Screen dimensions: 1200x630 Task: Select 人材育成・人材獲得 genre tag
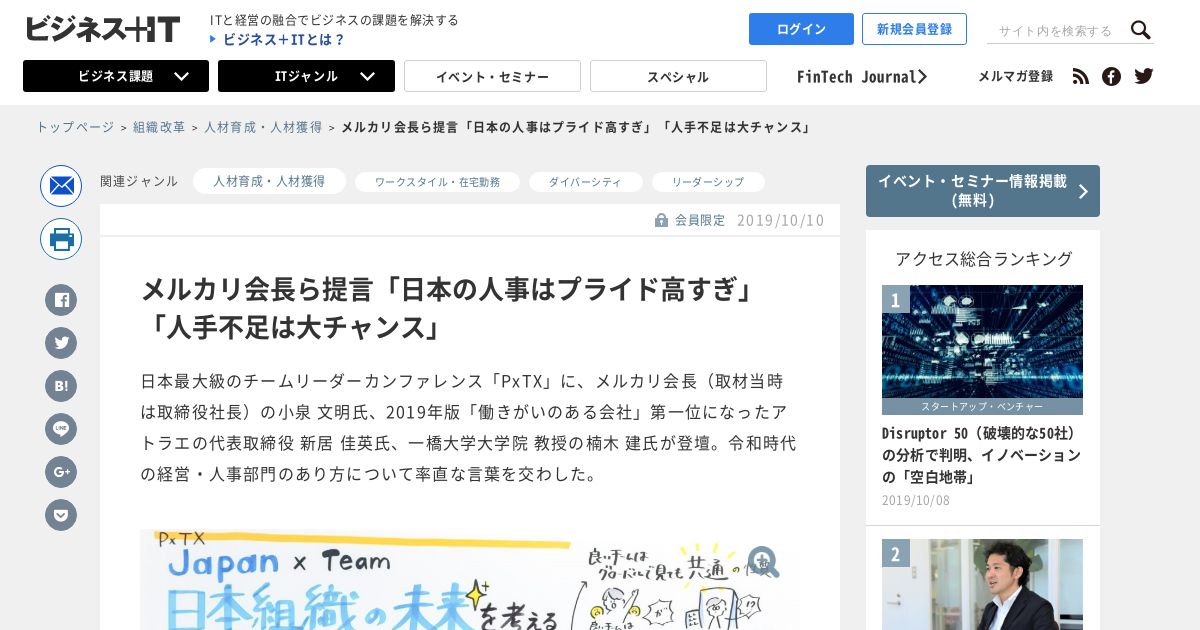tap(269, 181)
